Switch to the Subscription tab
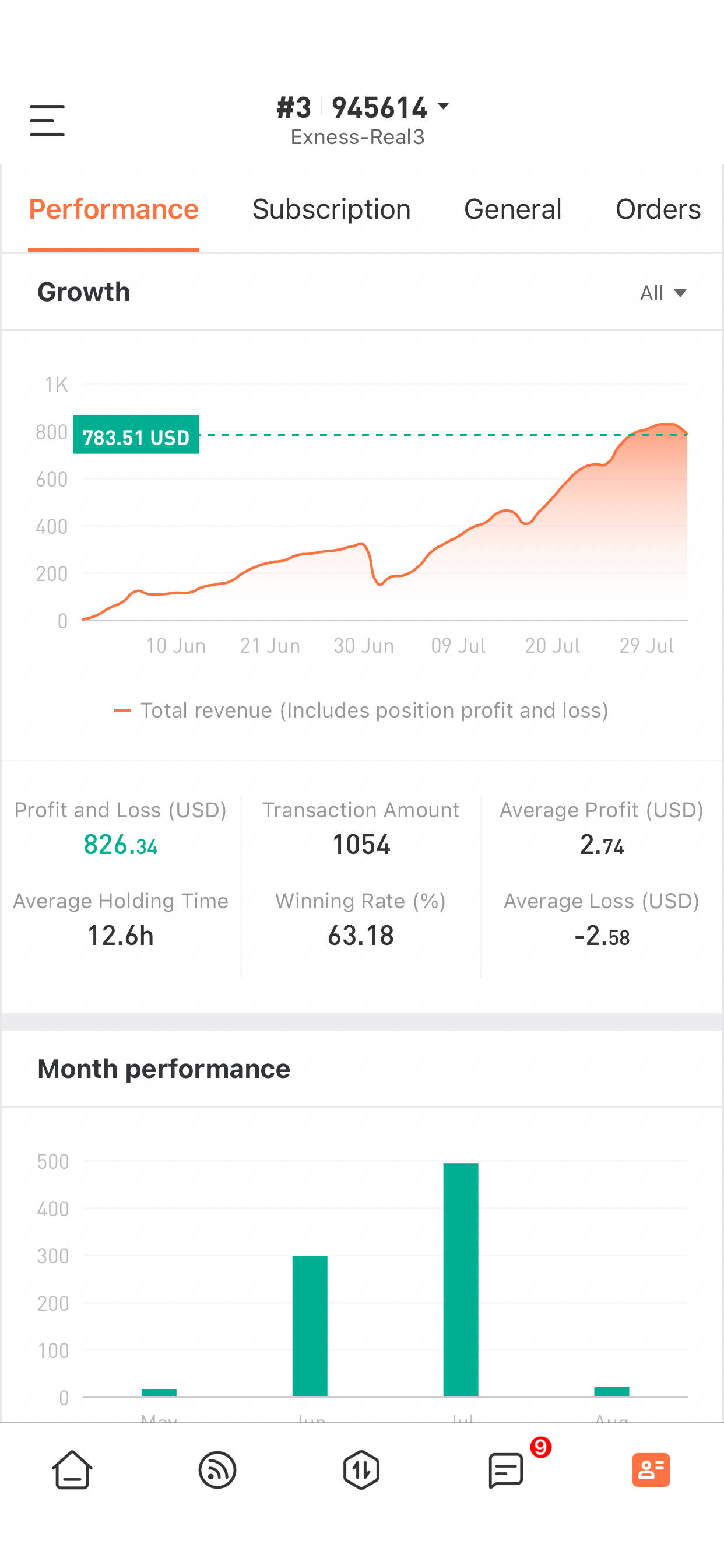 [332, 209]
